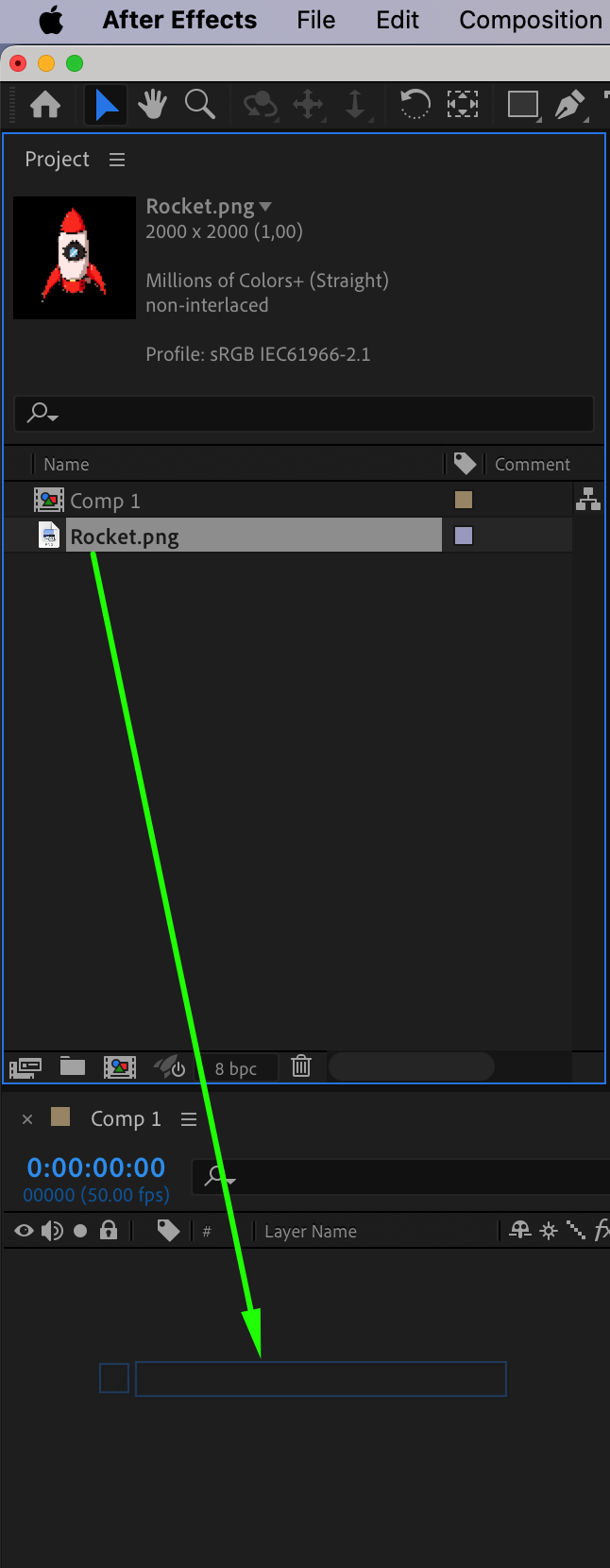
Task: Click the 8 bpc color depth button
Action: click(x=236, y=1068)
